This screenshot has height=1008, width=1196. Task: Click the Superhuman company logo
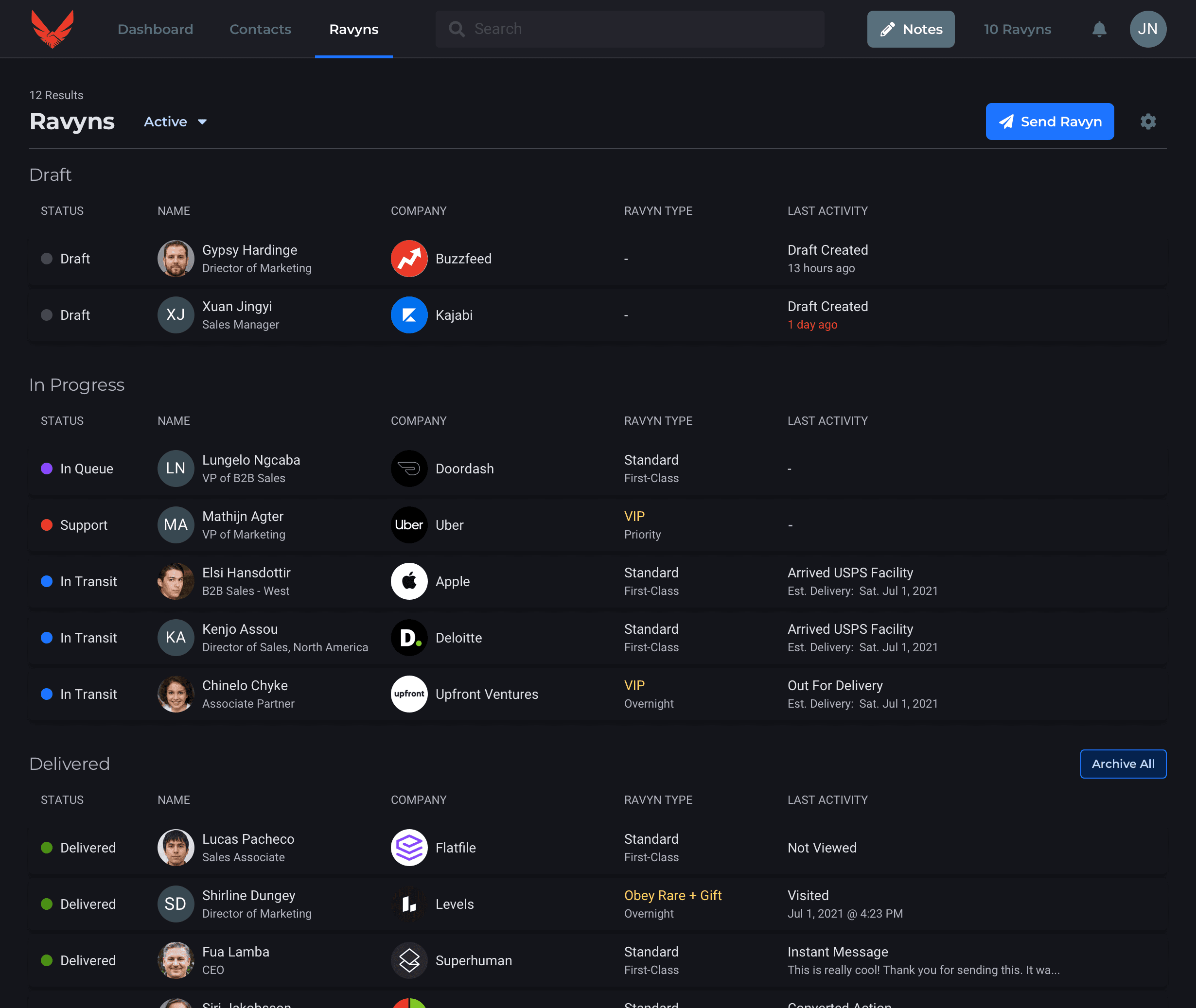coord(409,960)
